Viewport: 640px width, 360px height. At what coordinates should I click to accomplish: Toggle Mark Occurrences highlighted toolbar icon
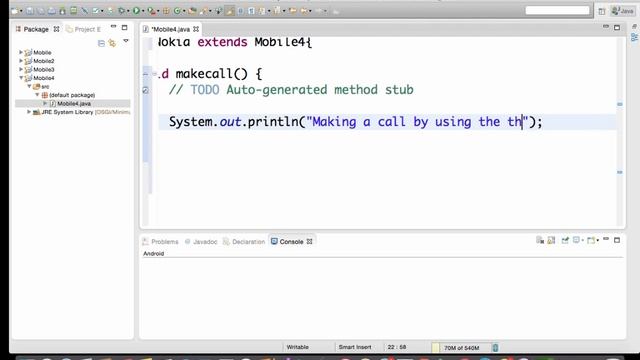230,11
